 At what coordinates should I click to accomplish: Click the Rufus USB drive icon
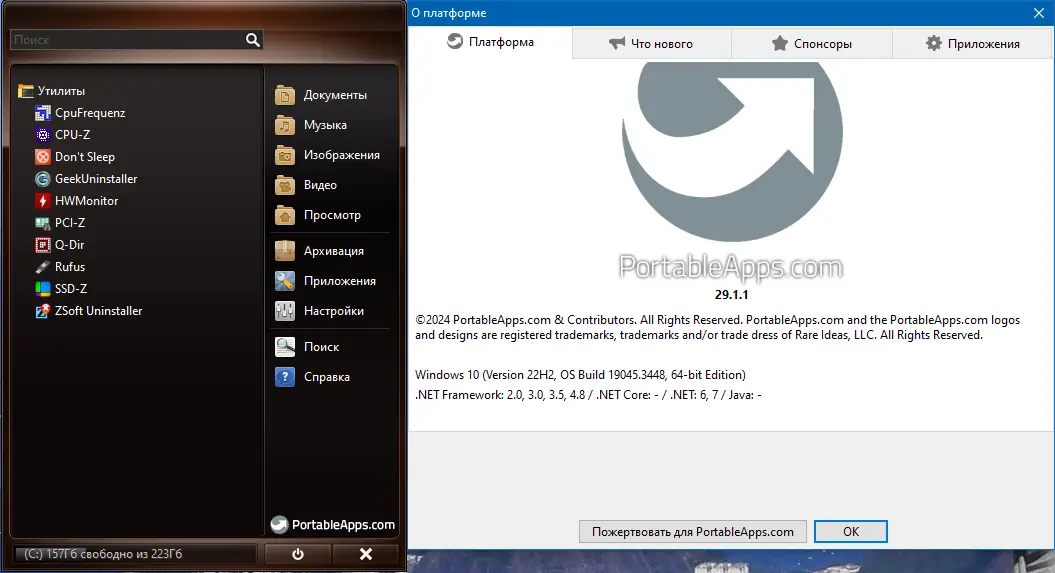42,267
